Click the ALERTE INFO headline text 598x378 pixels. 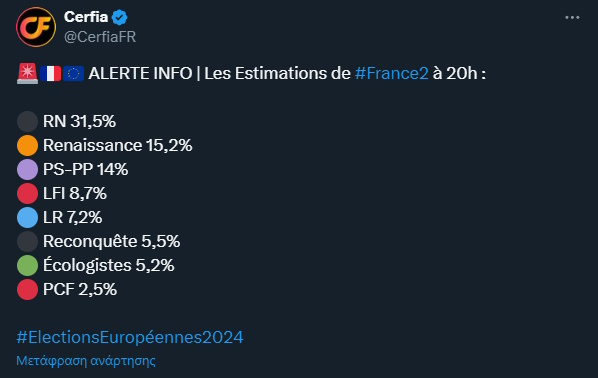click(x=140, y=73)
